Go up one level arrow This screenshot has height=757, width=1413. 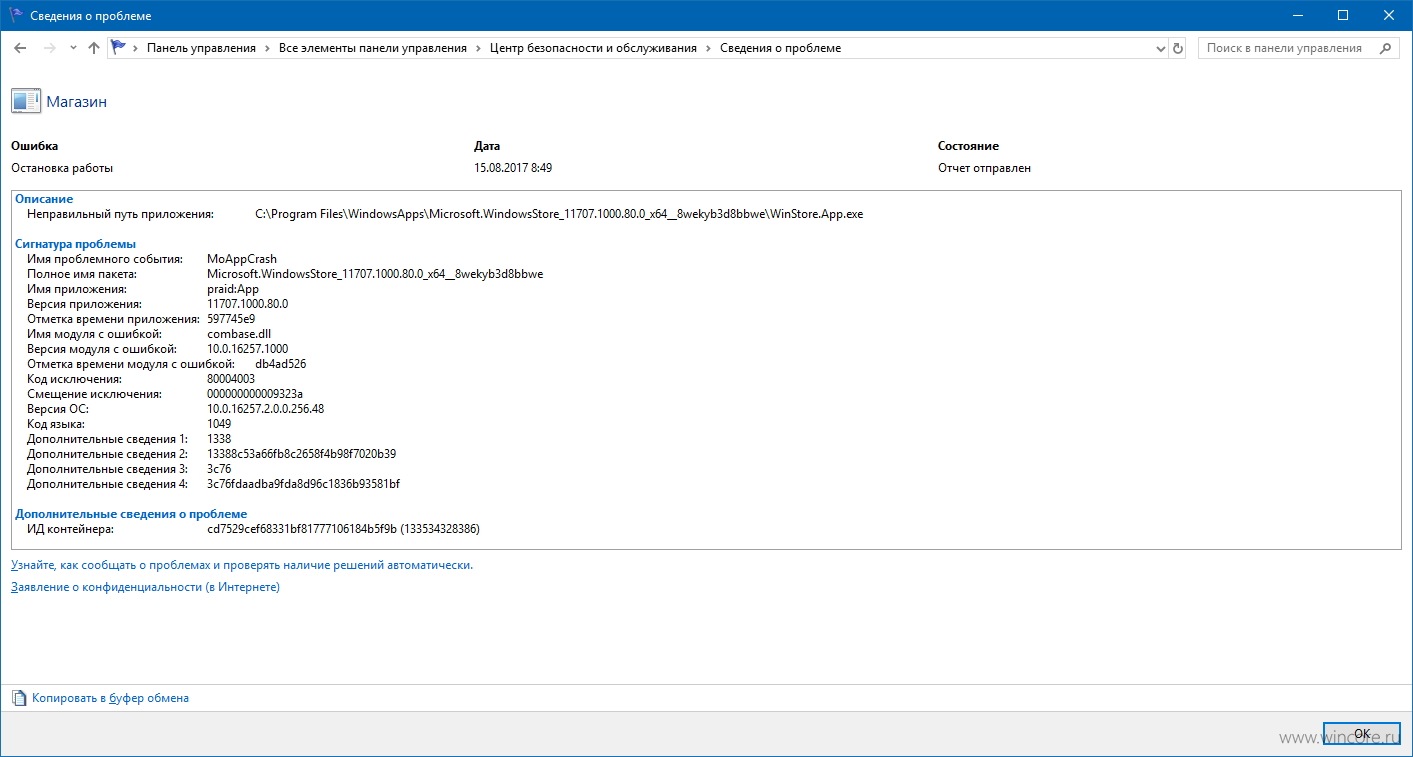point(94,48)
